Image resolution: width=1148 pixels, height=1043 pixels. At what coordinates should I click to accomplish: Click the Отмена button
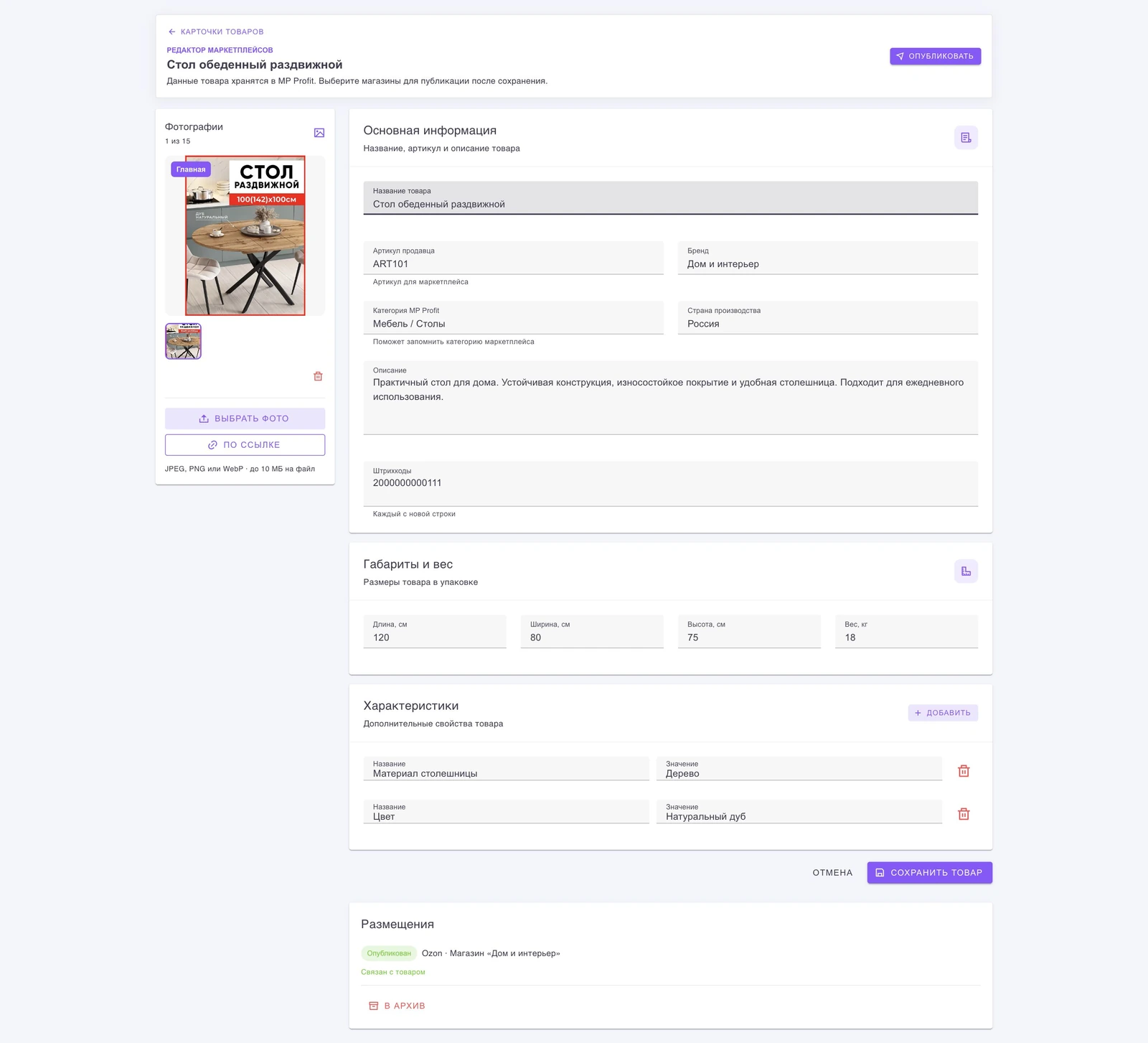(x=832, y=873)
